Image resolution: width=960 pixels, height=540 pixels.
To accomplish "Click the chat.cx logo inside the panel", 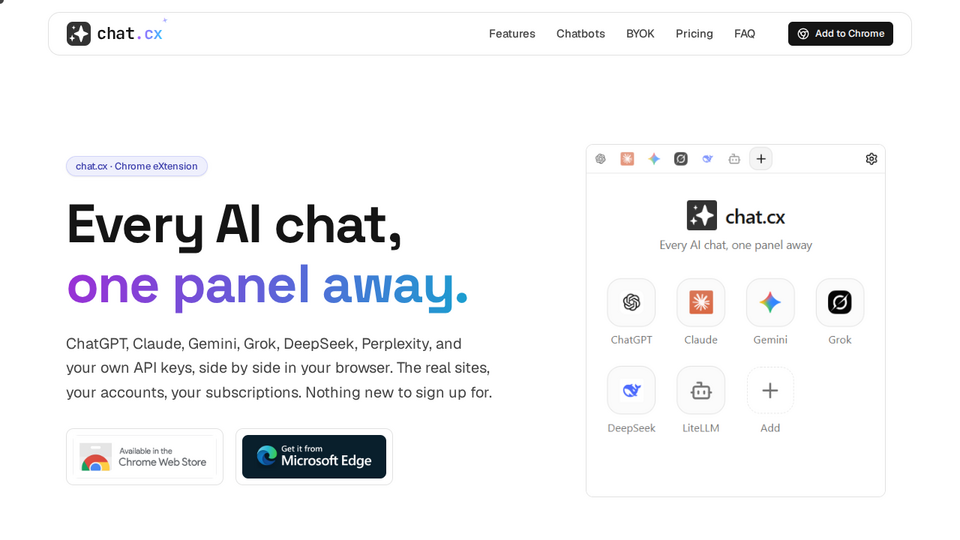I will click(735, 216).
